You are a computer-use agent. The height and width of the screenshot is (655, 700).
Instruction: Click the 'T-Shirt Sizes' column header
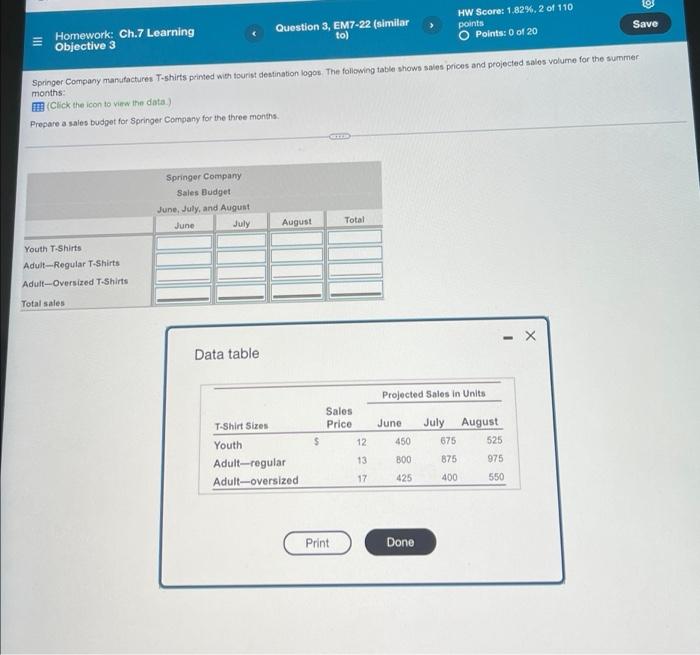[x=242, y=426]
